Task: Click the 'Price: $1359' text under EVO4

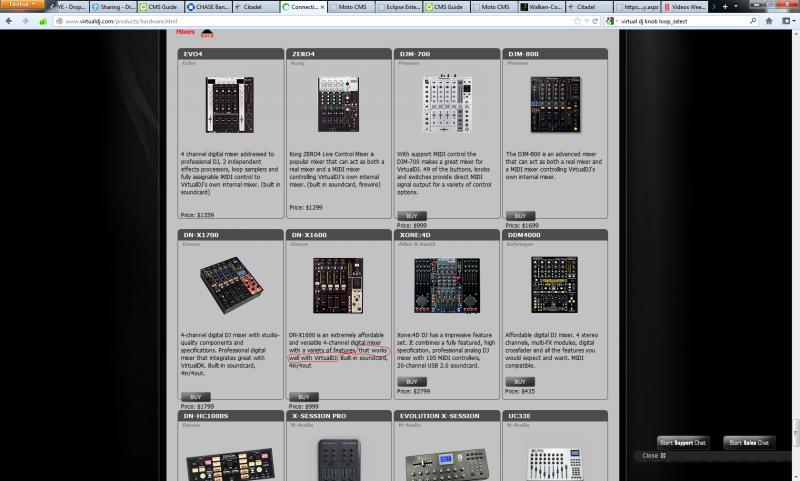Action: tap(197, 215)
